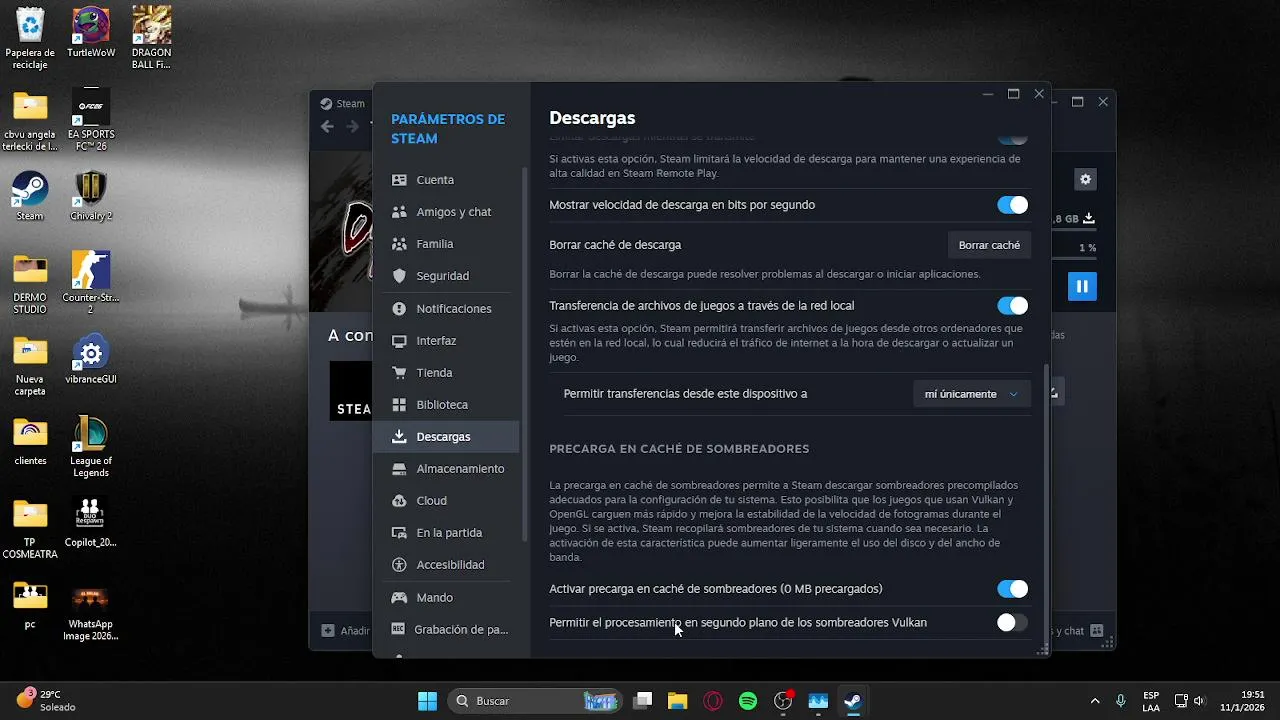Viewport: 1280px width, 720px height.
Task: Disable game file transfer over local network
Action: tap(1012, 306)
